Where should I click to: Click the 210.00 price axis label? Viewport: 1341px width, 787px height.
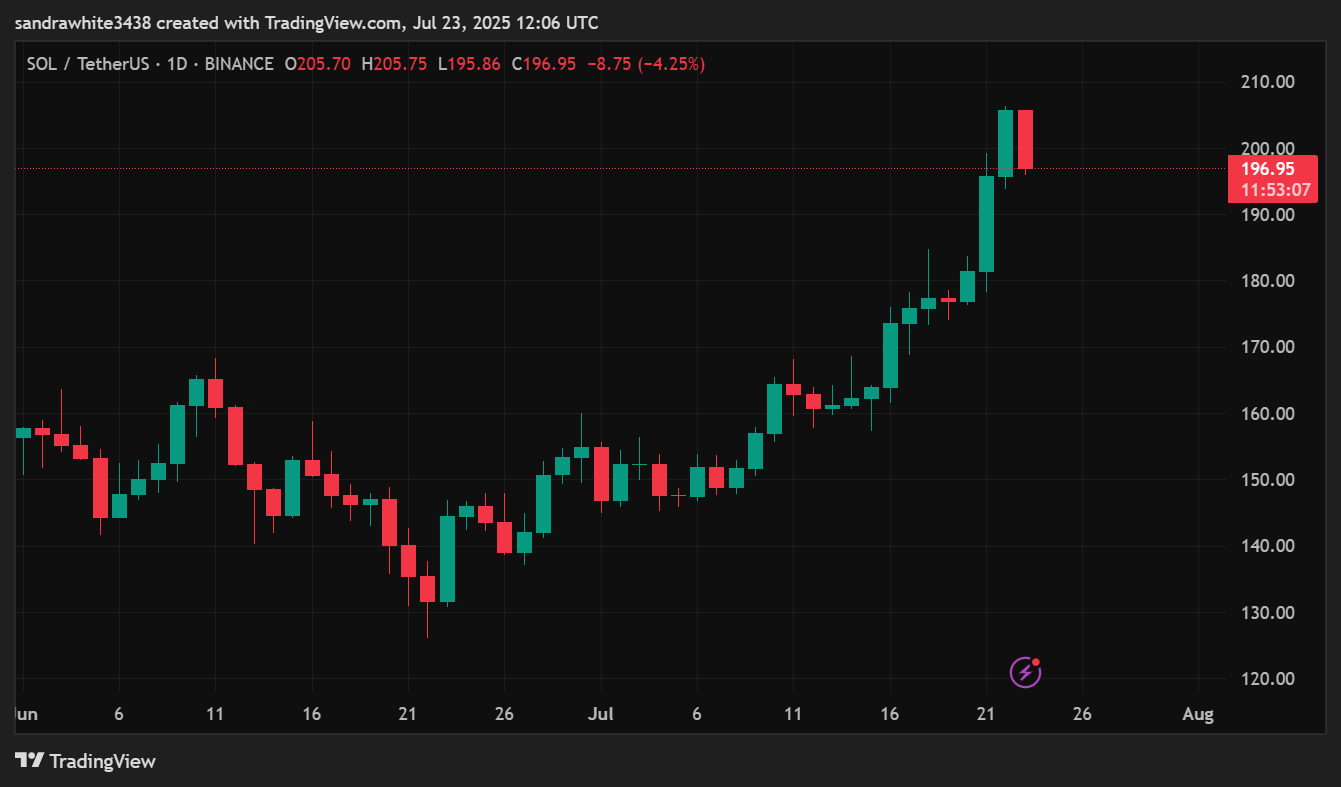click(1267, 82)
